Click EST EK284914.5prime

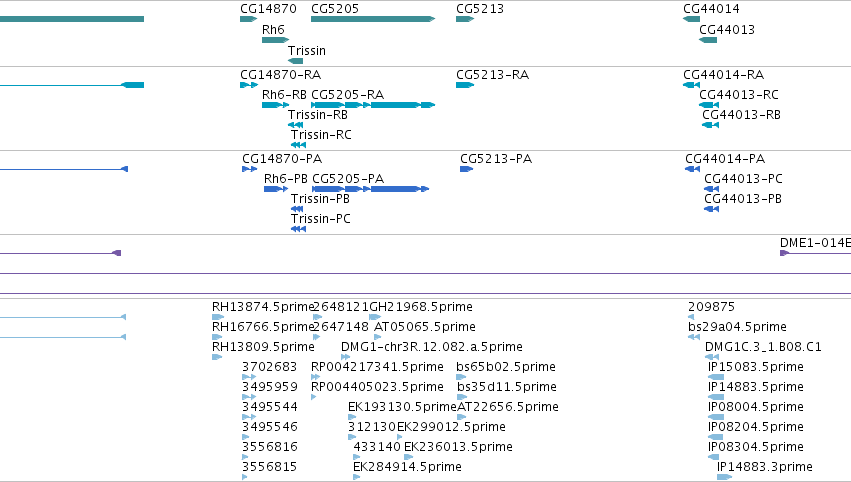(x=407, y=468)
